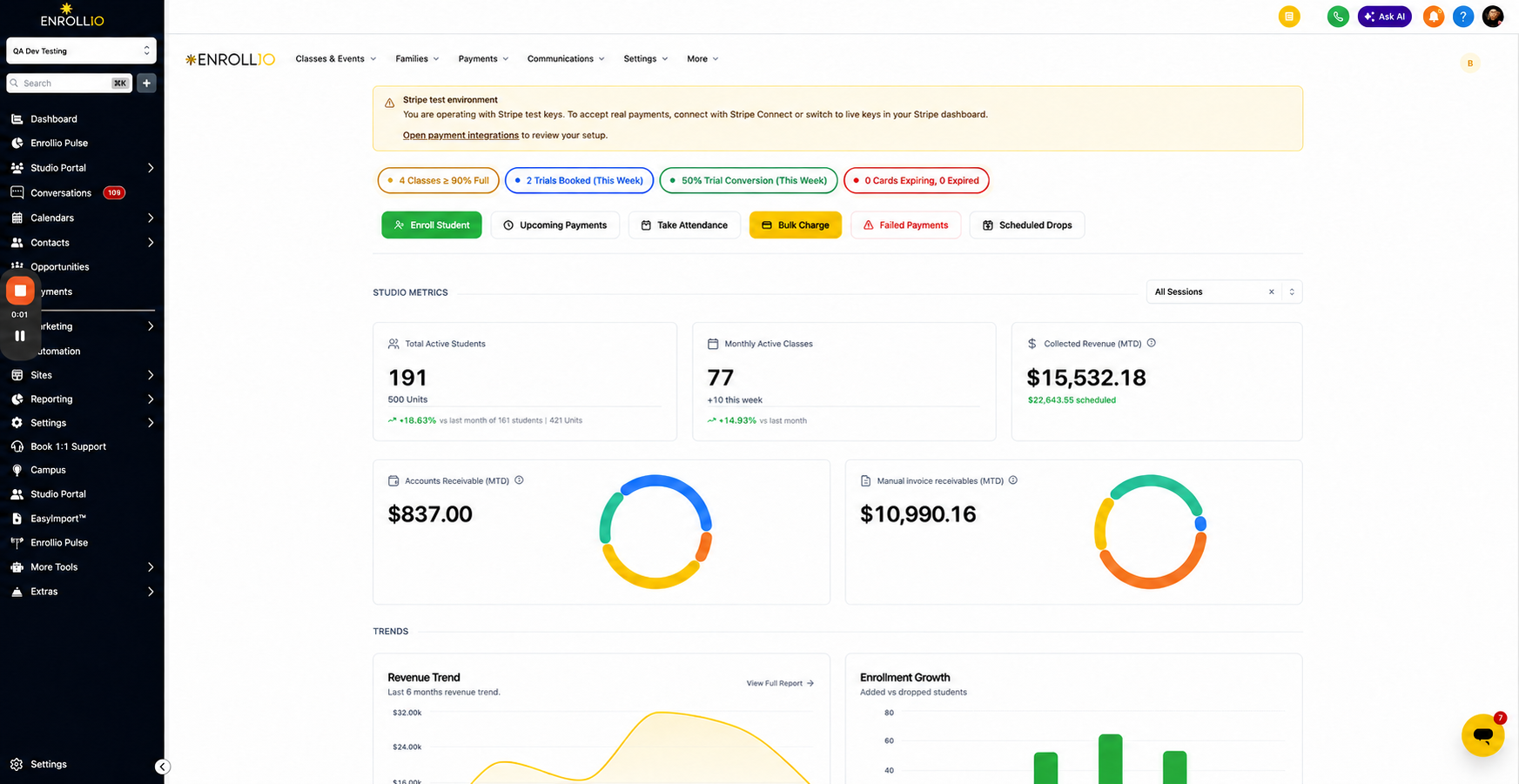The height and width of the screenshot is (784, 1519).
Task: Open the Payments top menu
Action: pyautogui.click(x=483, y=59)
